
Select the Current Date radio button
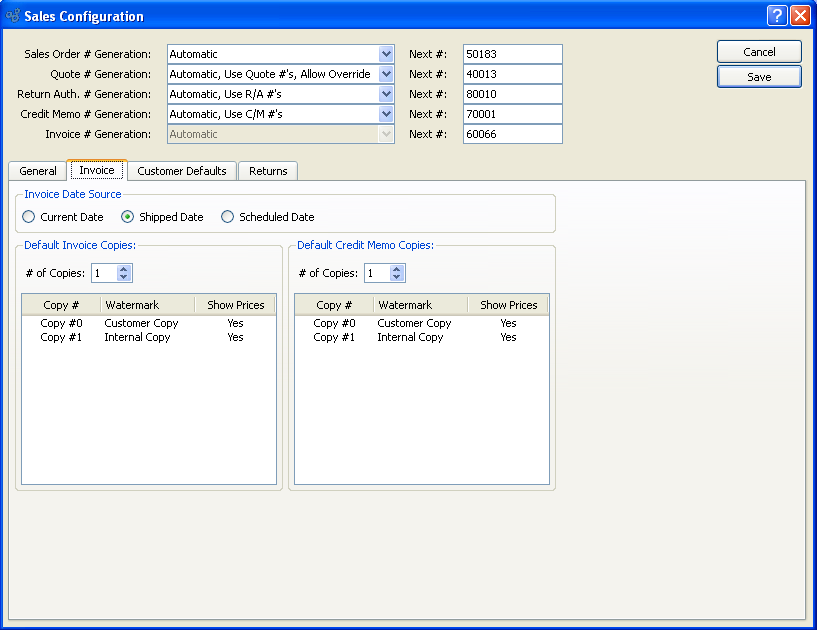[x=29, y=217]
